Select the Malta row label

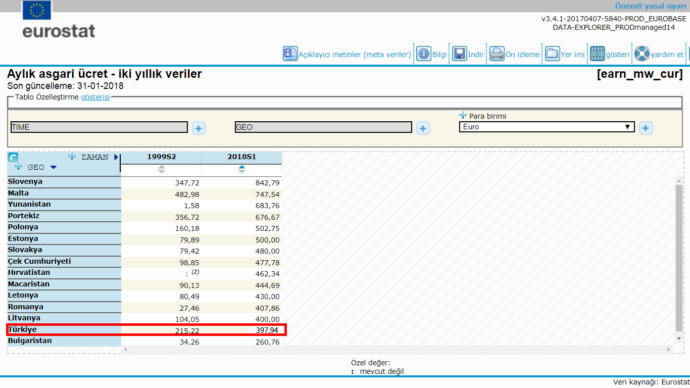pos(18,193)
